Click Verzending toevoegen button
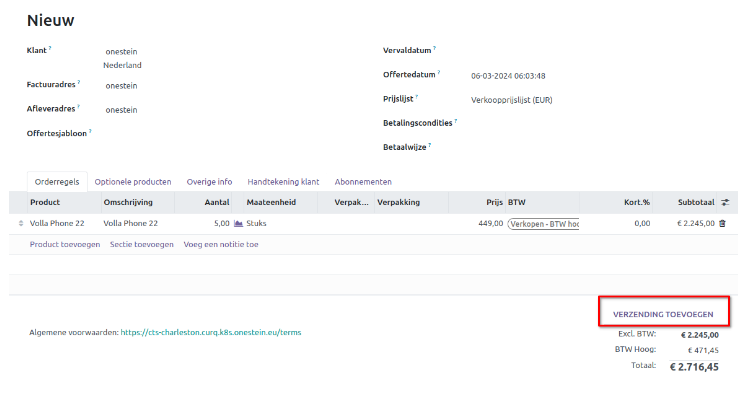 pos(663,314)
